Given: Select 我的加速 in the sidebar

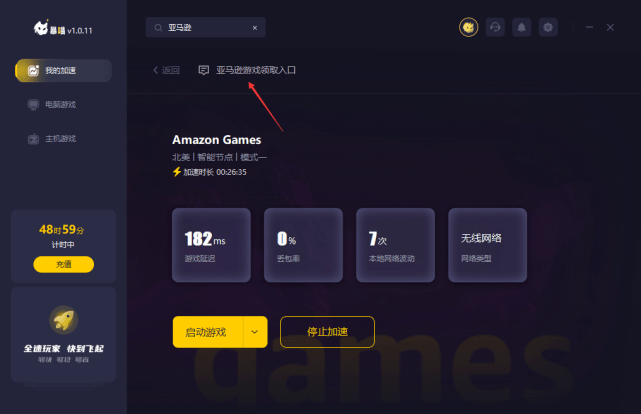Looking at the screenshot, I should 63,71.
